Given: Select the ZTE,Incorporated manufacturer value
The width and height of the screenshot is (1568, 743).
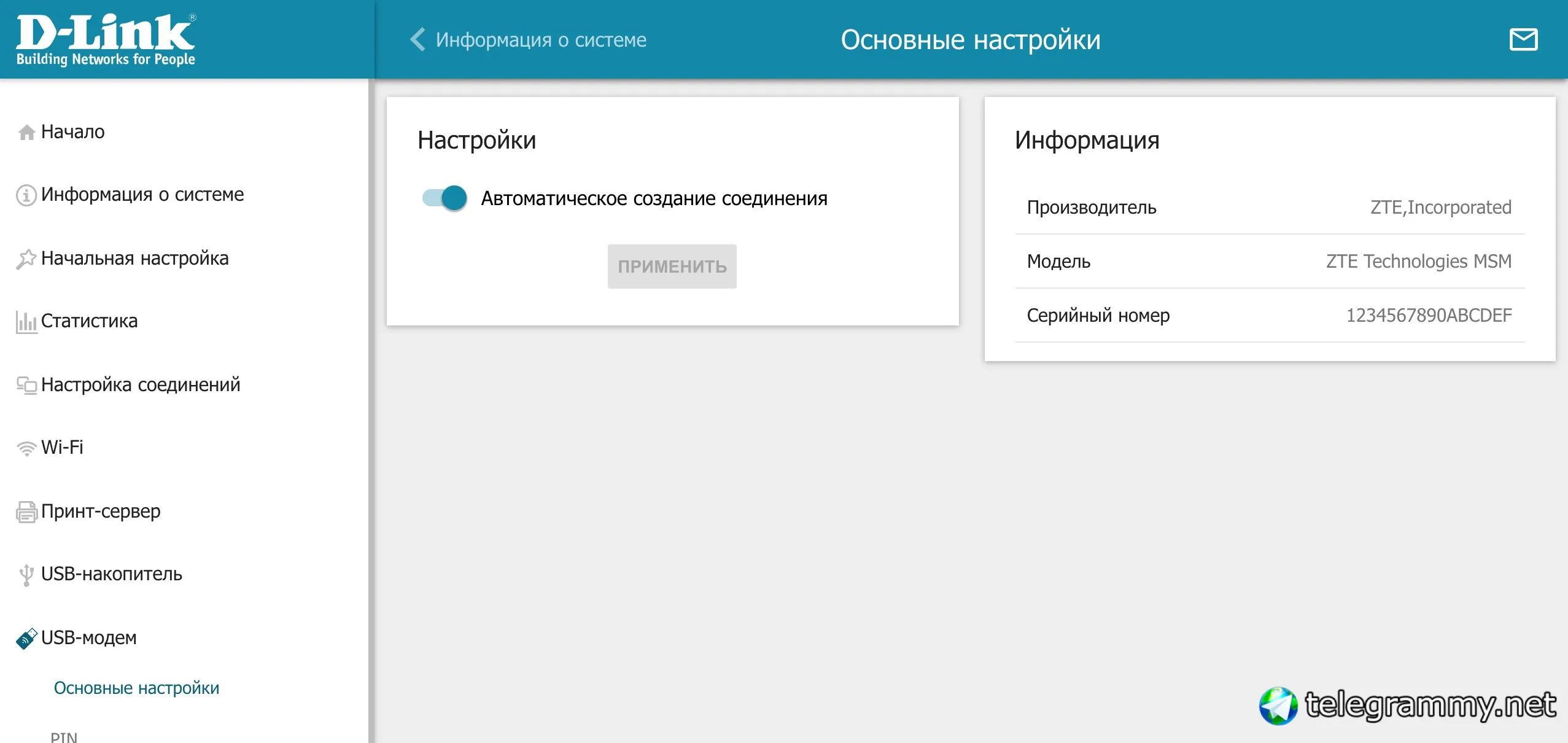Looking at the screenshot, I should point(1441,208).
